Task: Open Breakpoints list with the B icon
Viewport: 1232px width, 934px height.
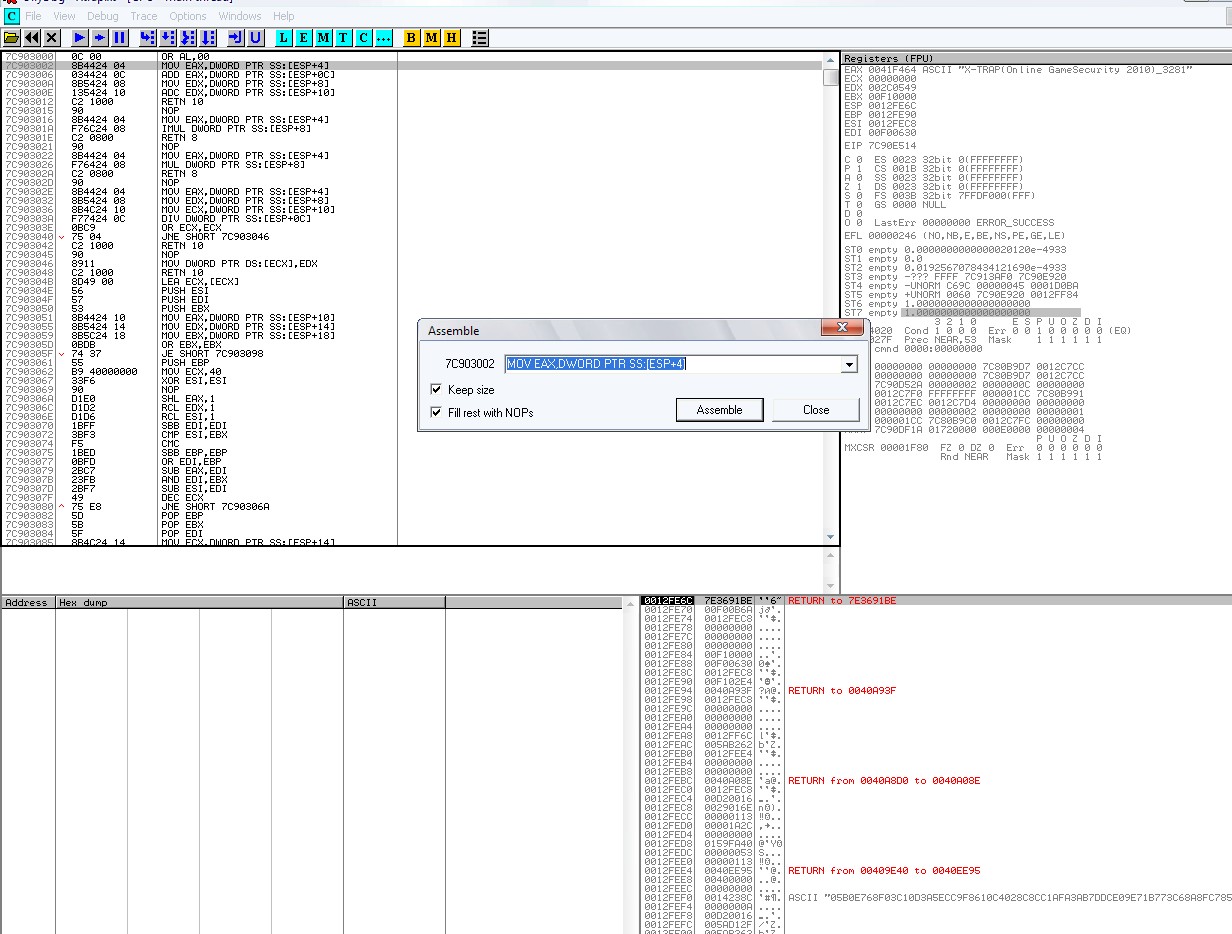Action: pyautogui.click(x=412, y=38)
